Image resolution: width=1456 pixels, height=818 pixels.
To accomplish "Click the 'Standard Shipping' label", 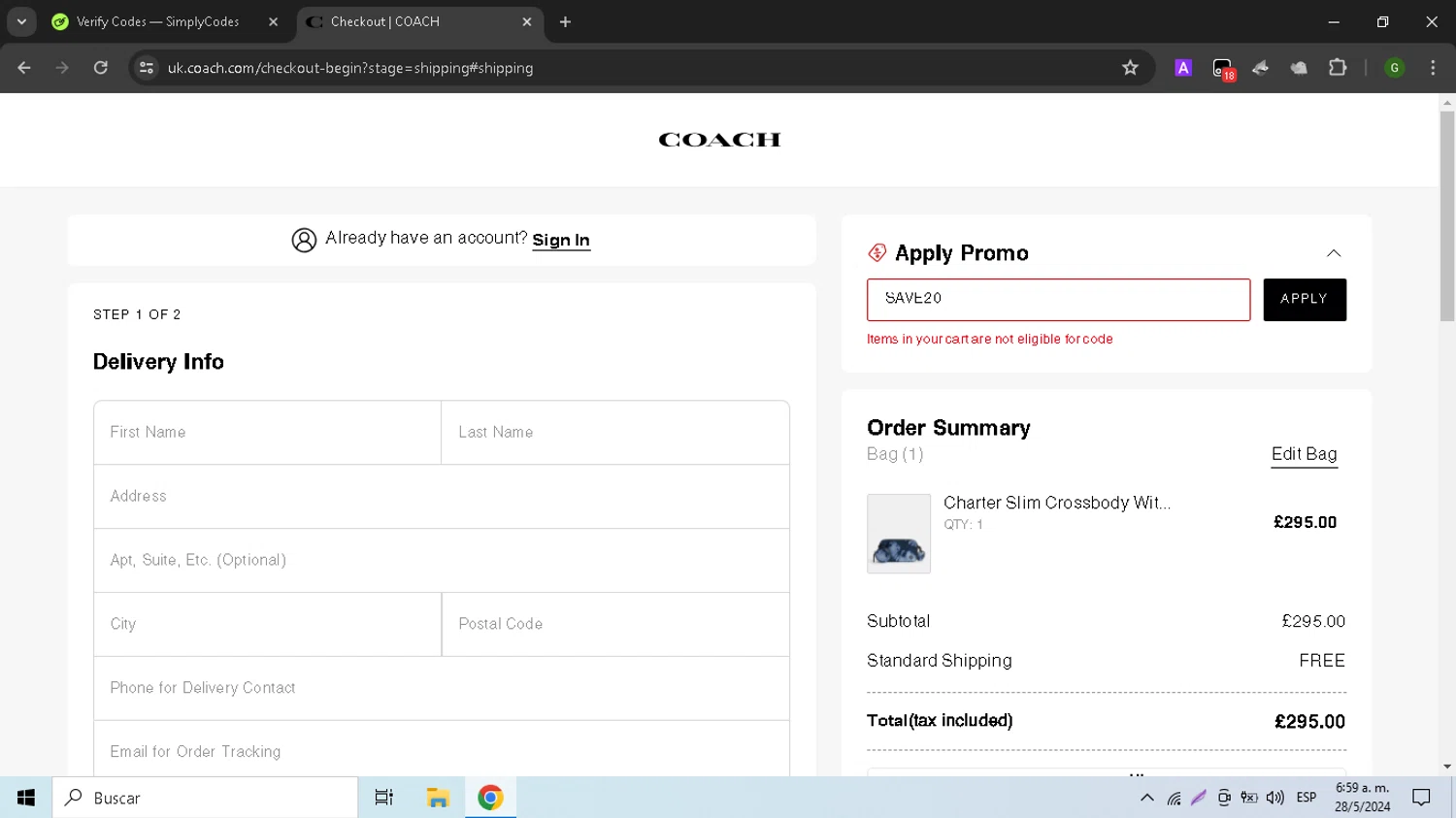I will (940, 661).
